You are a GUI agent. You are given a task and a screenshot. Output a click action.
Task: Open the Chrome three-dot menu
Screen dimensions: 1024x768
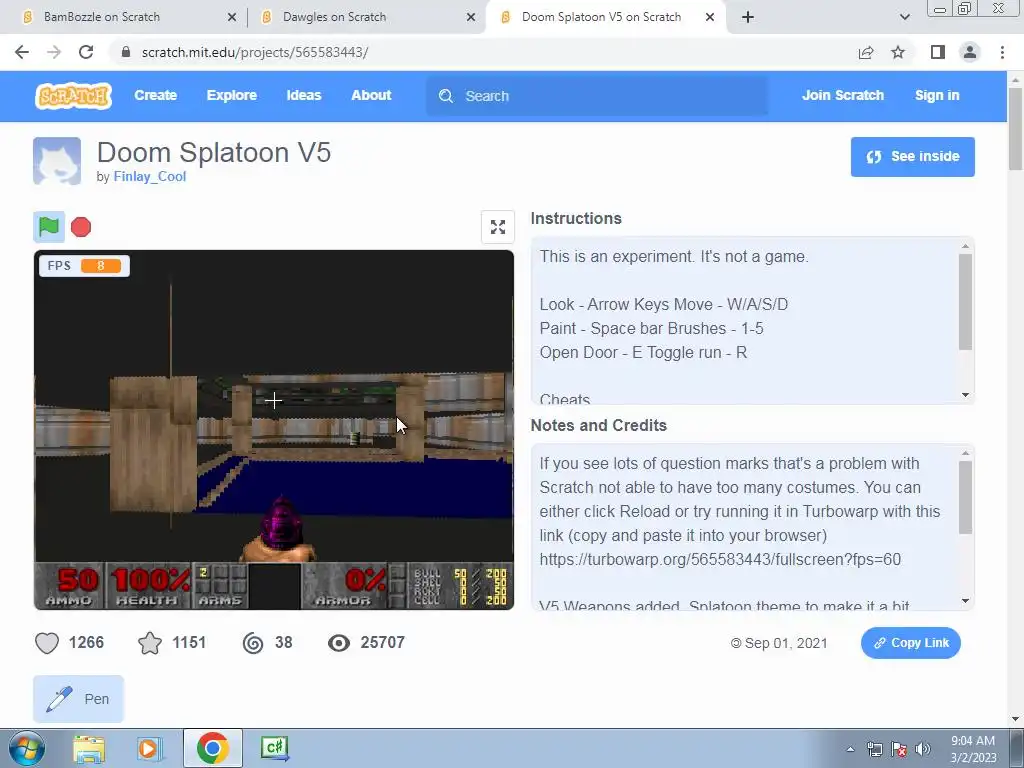pos(1002,52)
